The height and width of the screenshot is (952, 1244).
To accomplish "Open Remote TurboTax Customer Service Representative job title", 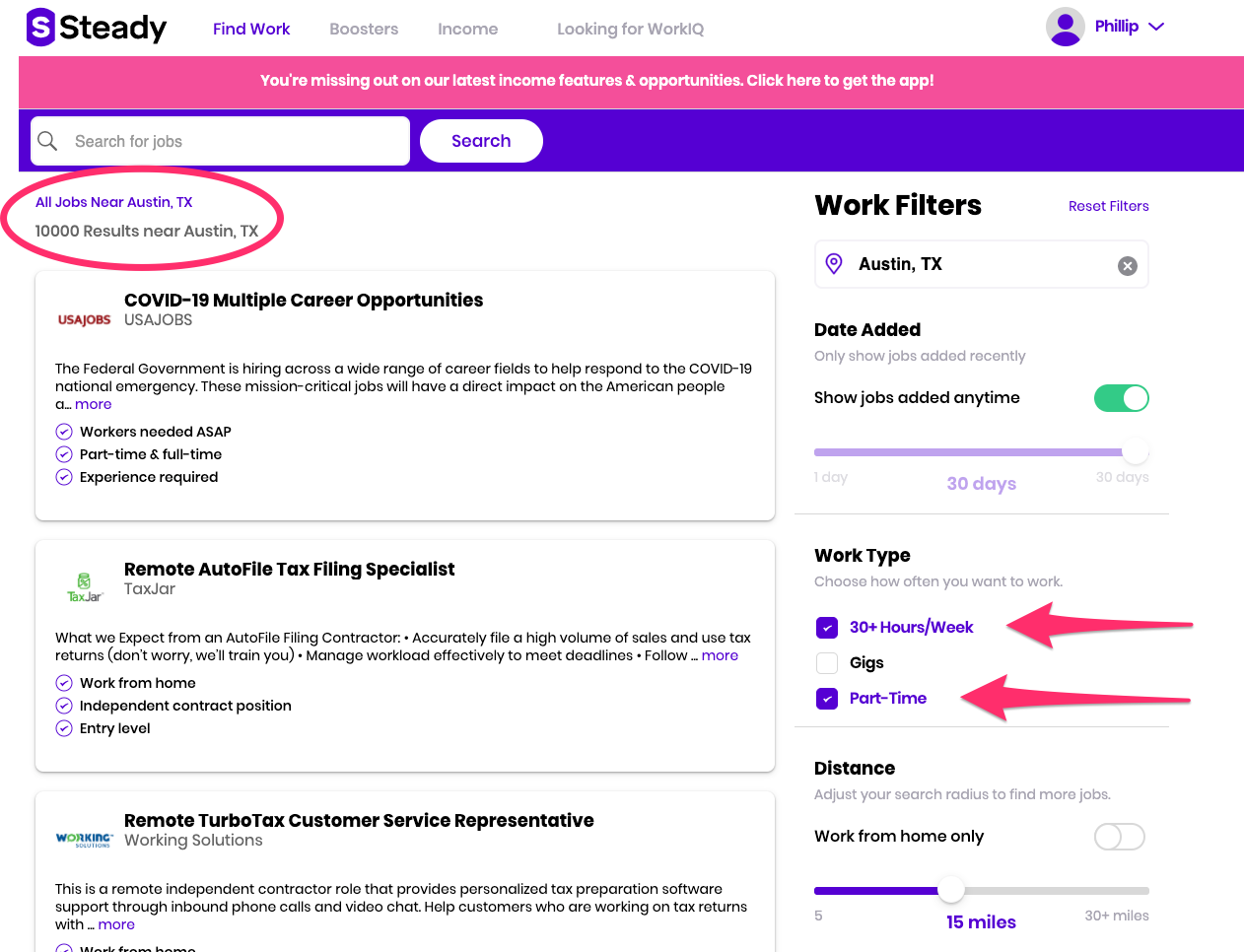I will tap(359, 820).
